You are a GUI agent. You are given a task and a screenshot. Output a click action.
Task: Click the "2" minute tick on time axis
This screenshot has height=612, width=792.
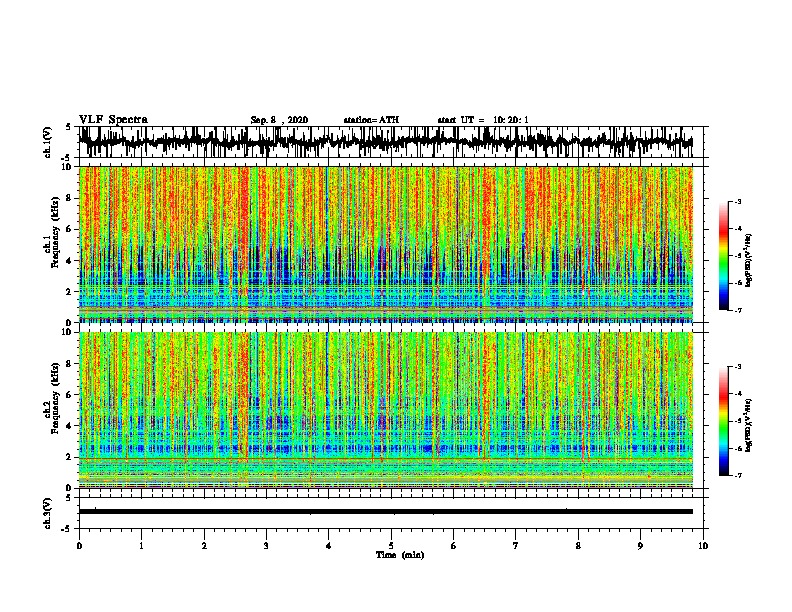point(204,546)
